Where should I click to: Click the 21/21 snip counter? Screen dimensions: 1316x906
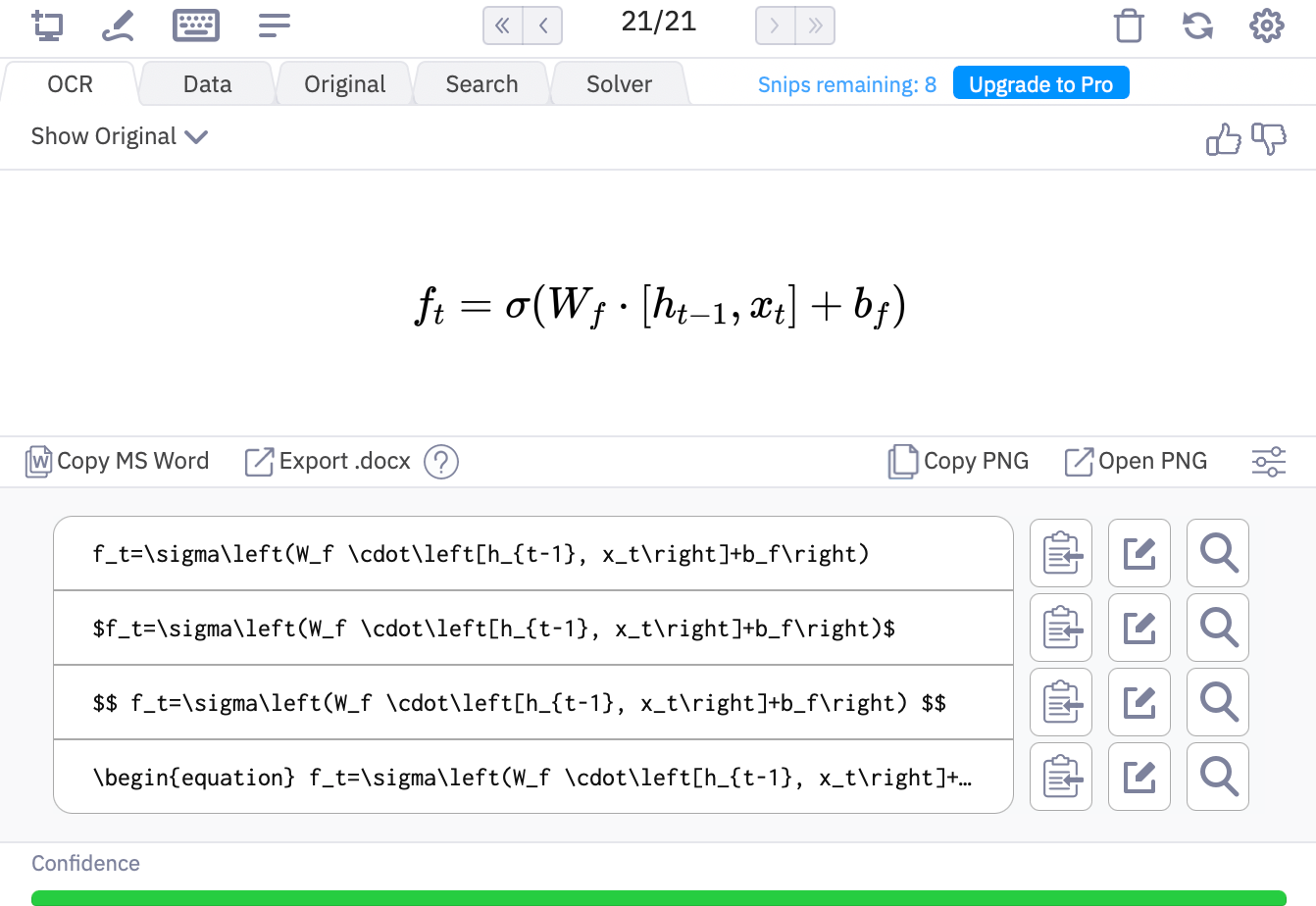coord(659,22)
